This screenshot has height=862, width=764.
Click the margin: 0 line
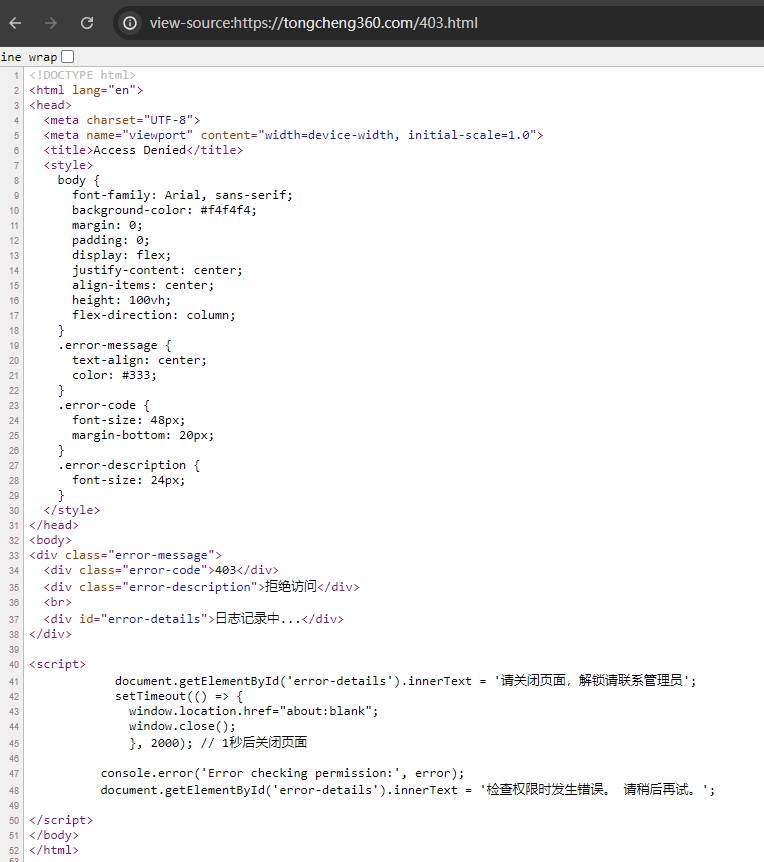point(107,225)
